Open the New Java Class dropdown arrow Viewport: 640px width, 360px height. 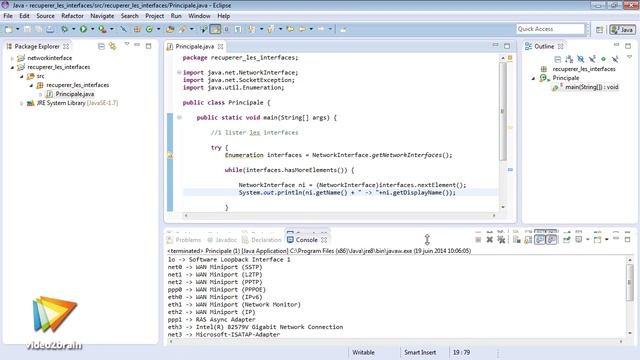(x=158, y=29)
